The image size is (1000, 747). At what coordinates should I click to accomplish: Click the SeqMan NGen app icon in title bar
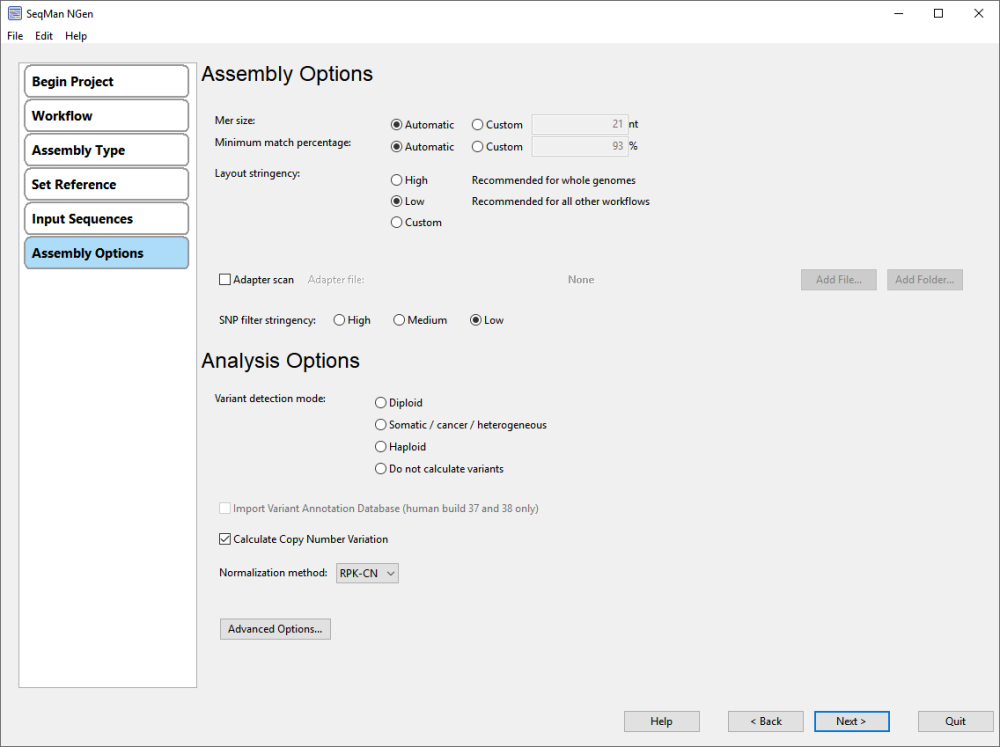[x=15, y=13]
